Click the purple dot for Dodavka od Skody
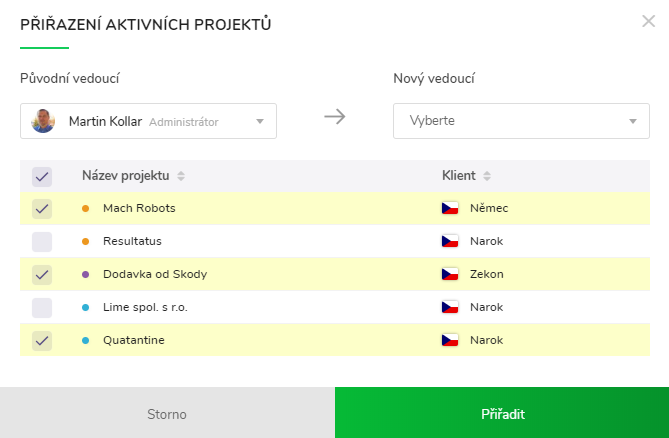This screenshot has height=438, width=669. point(85,274)
